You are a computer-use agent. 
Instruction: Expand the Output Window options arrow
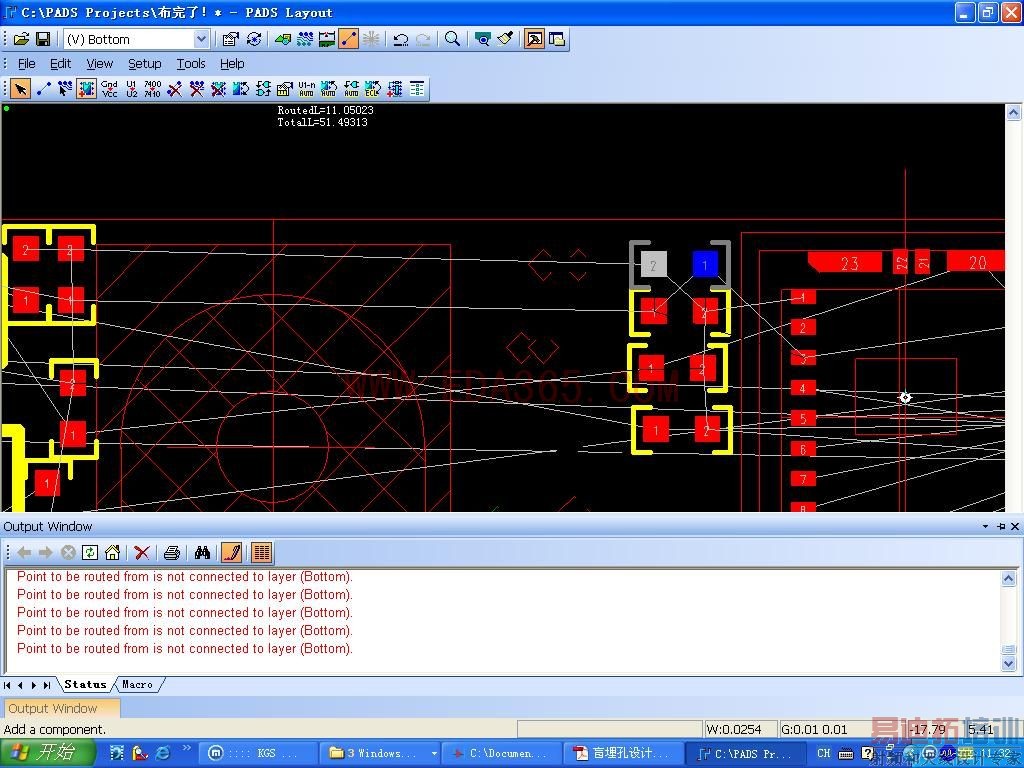click(x=986, y=526)
